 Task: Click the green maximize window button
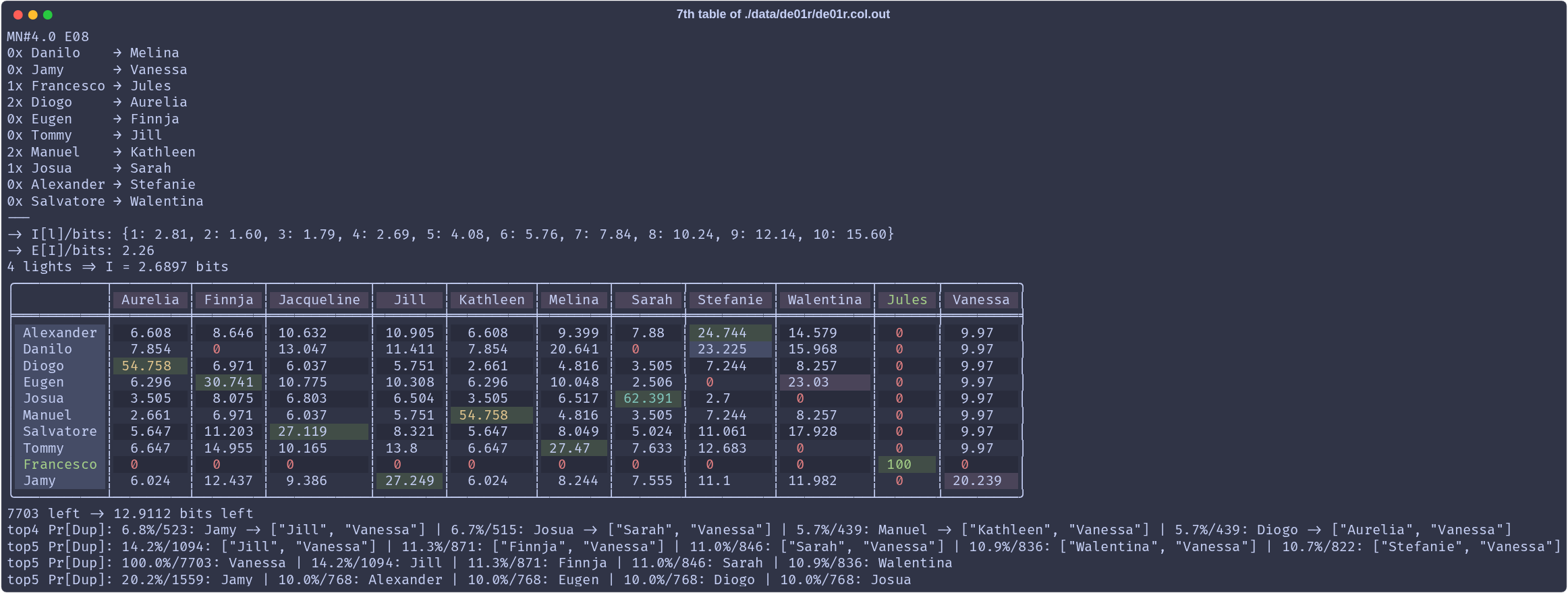48,15
